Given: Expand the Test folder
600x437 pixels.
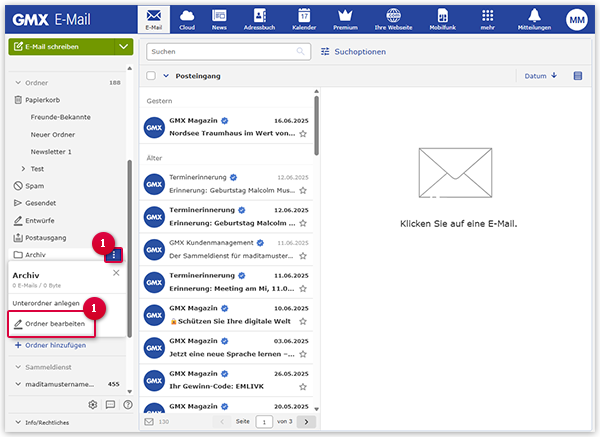Looking at the screenshot, I should tap(23, 169).
